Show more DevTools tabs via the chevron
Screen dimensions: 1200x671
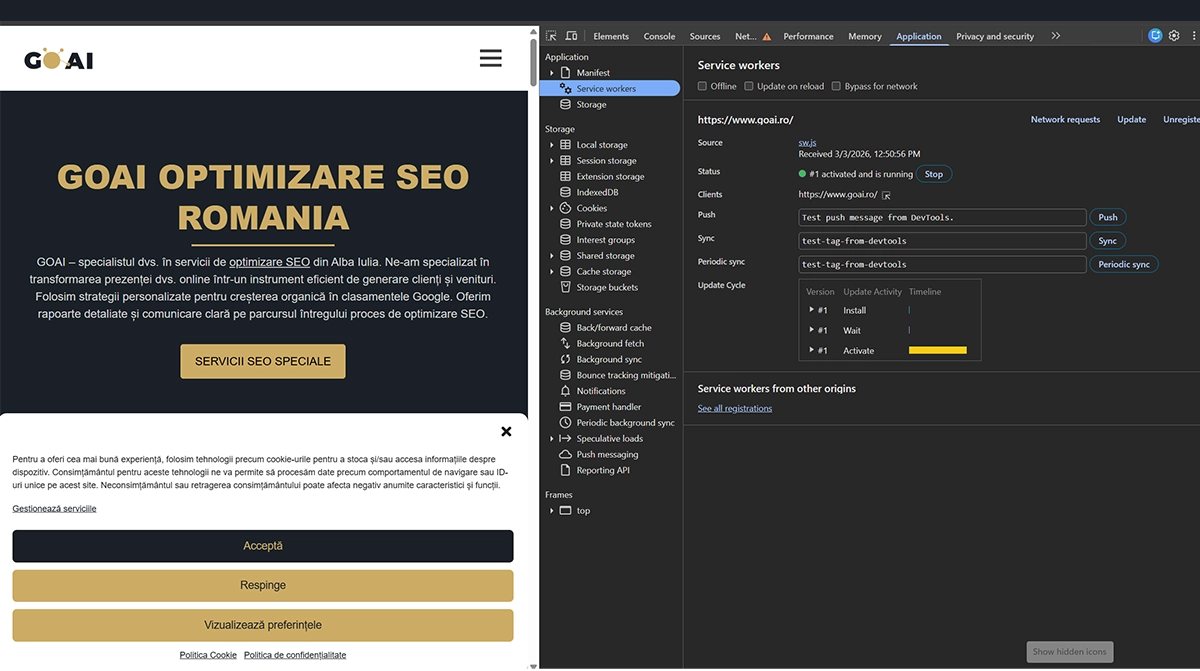1055,36
